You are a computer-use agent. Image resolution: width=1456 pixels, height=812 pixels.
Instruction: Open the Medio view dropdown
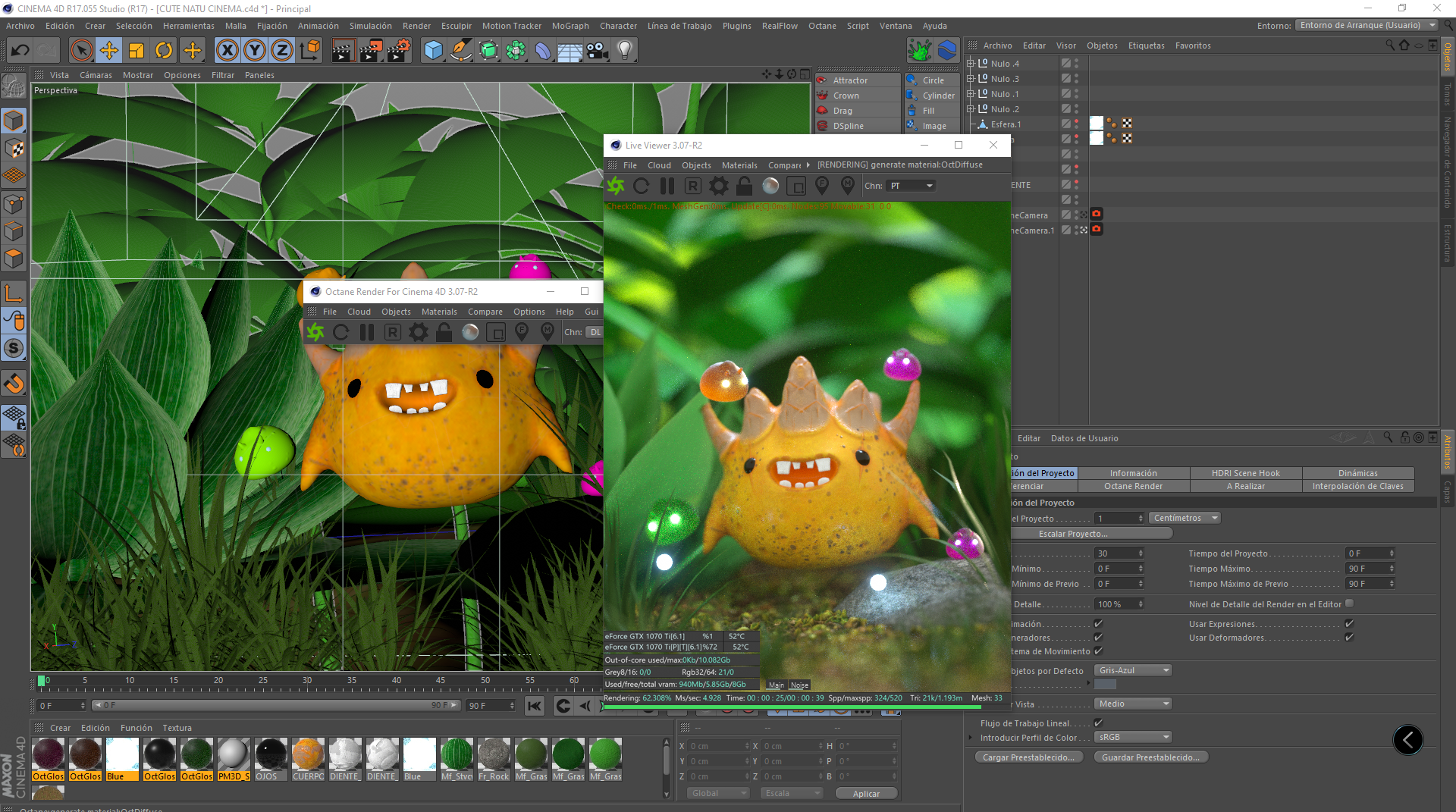tap(1133, 704)
